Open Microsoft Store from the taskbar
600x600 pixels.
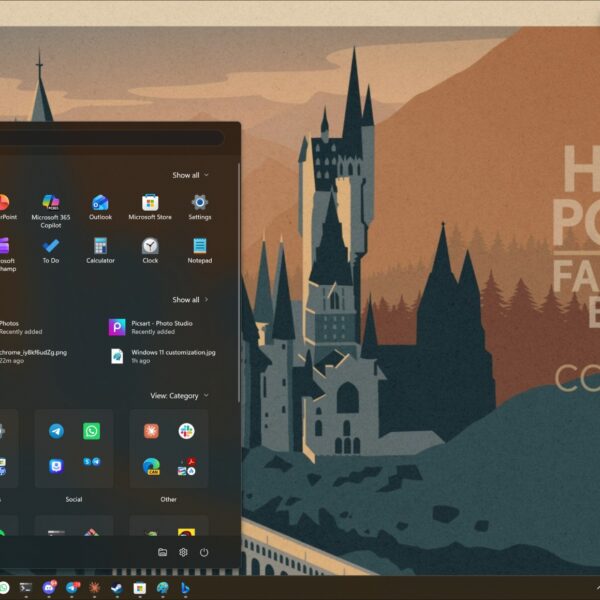pos(140,588)
